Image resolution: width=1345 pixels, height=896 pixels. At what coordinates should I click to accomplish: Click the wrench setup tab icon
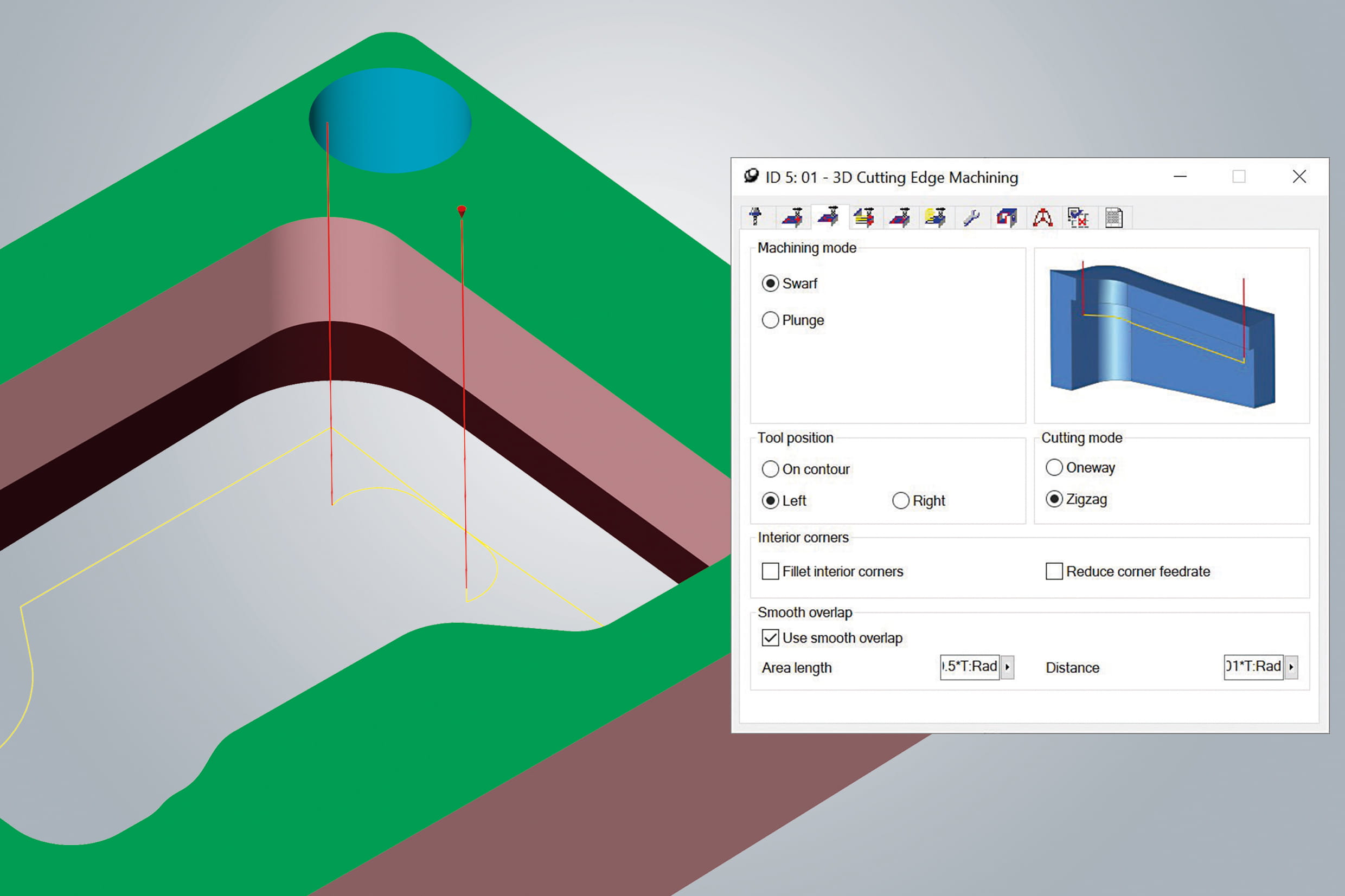click(x=971, y=218)
